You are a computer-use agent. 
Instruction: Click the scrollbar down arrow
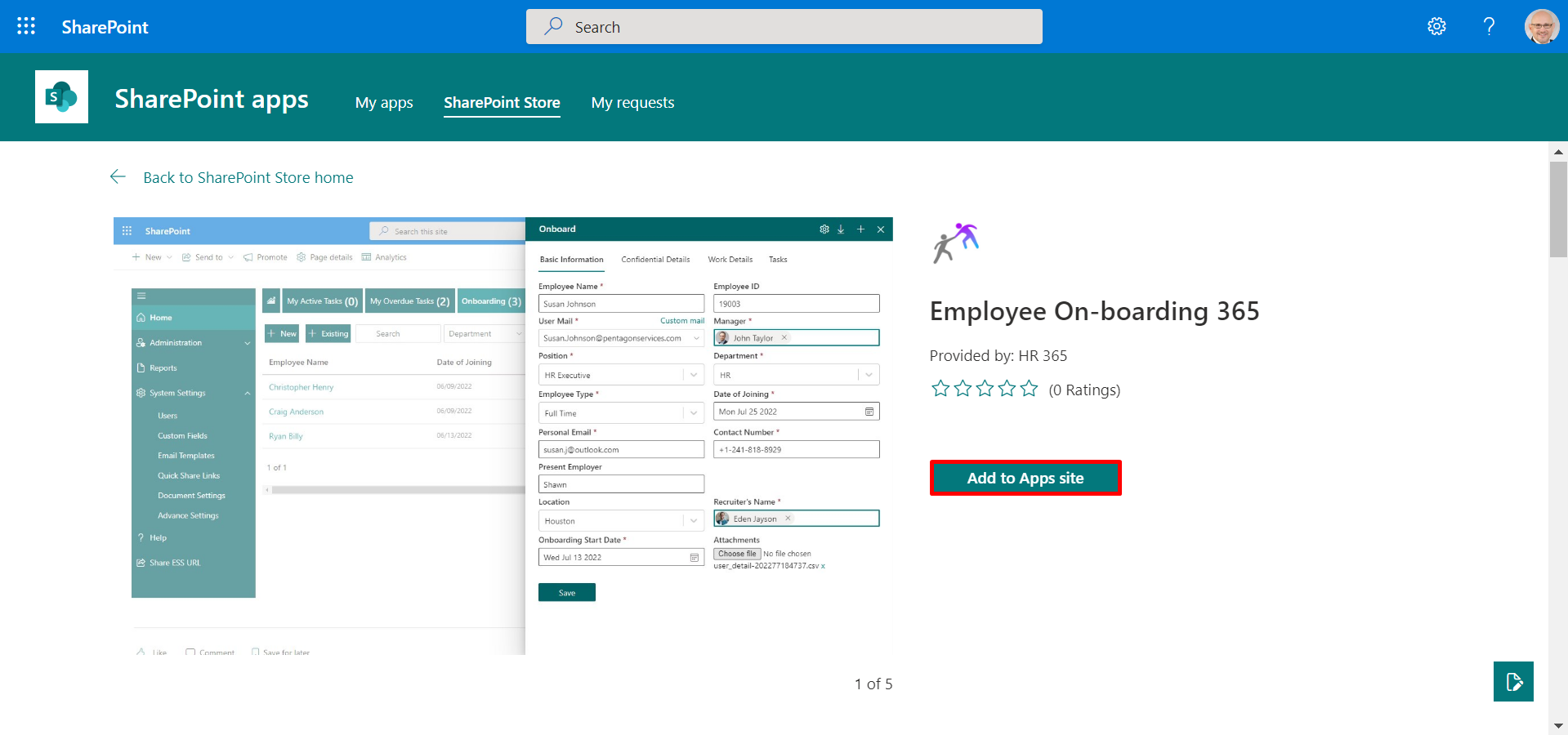[x=1558, y=726]
